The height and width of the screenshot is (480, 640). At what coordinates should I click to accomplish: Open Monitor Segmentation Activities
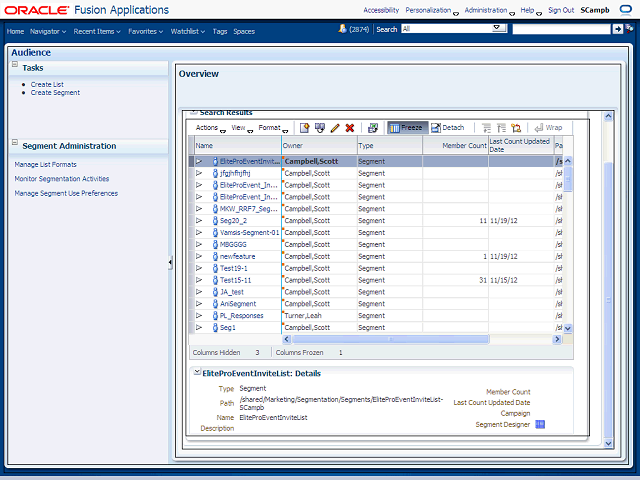pyautogui.click(x=62, y=179)
